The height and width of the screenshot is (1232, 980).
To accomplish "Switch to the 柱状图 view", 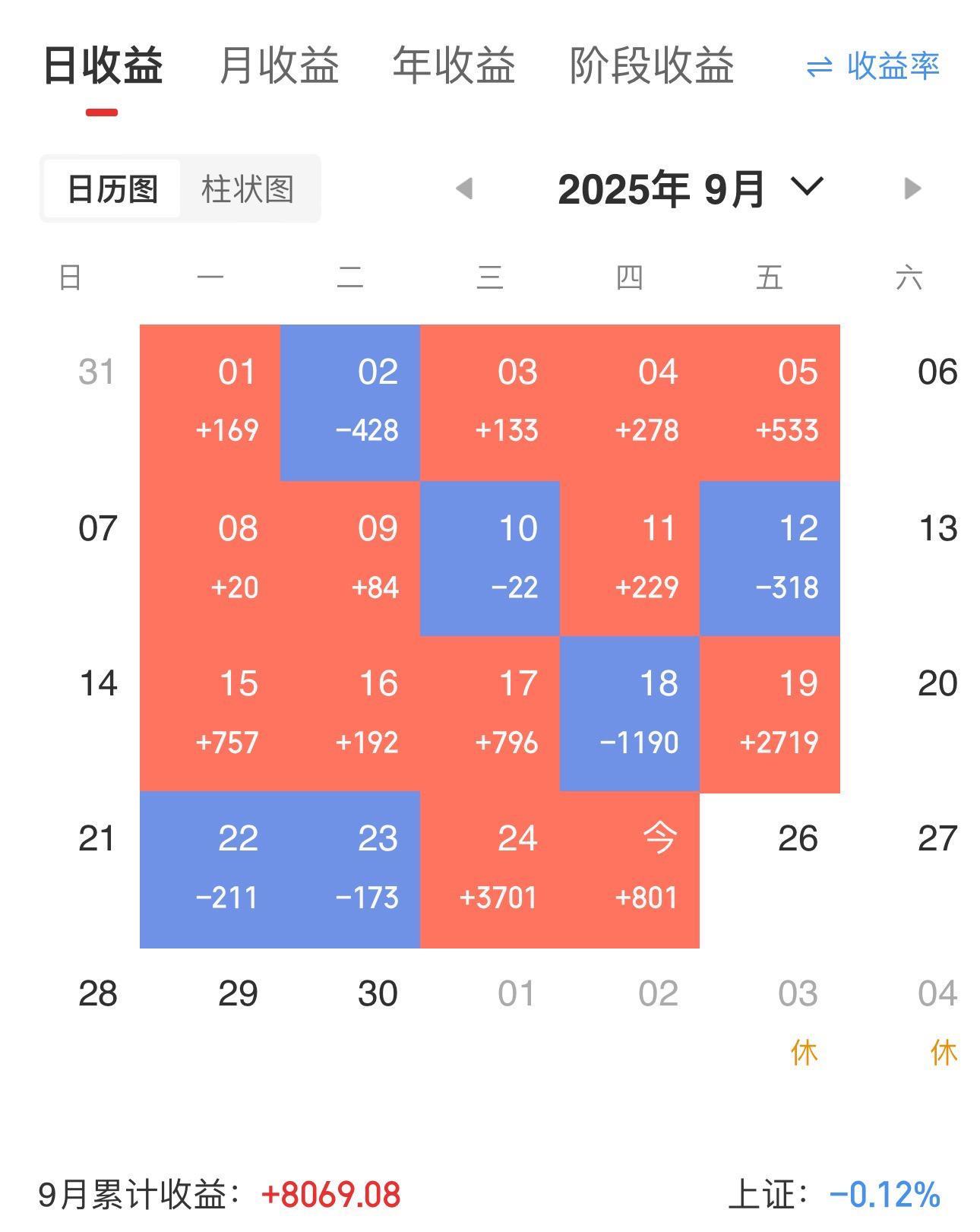I will coord(248,189).
